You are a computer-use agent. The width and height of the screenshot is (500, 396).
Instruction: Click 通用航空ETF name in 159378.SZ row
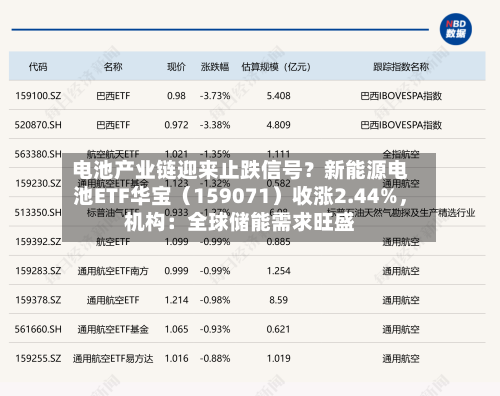tap(113, 300)
